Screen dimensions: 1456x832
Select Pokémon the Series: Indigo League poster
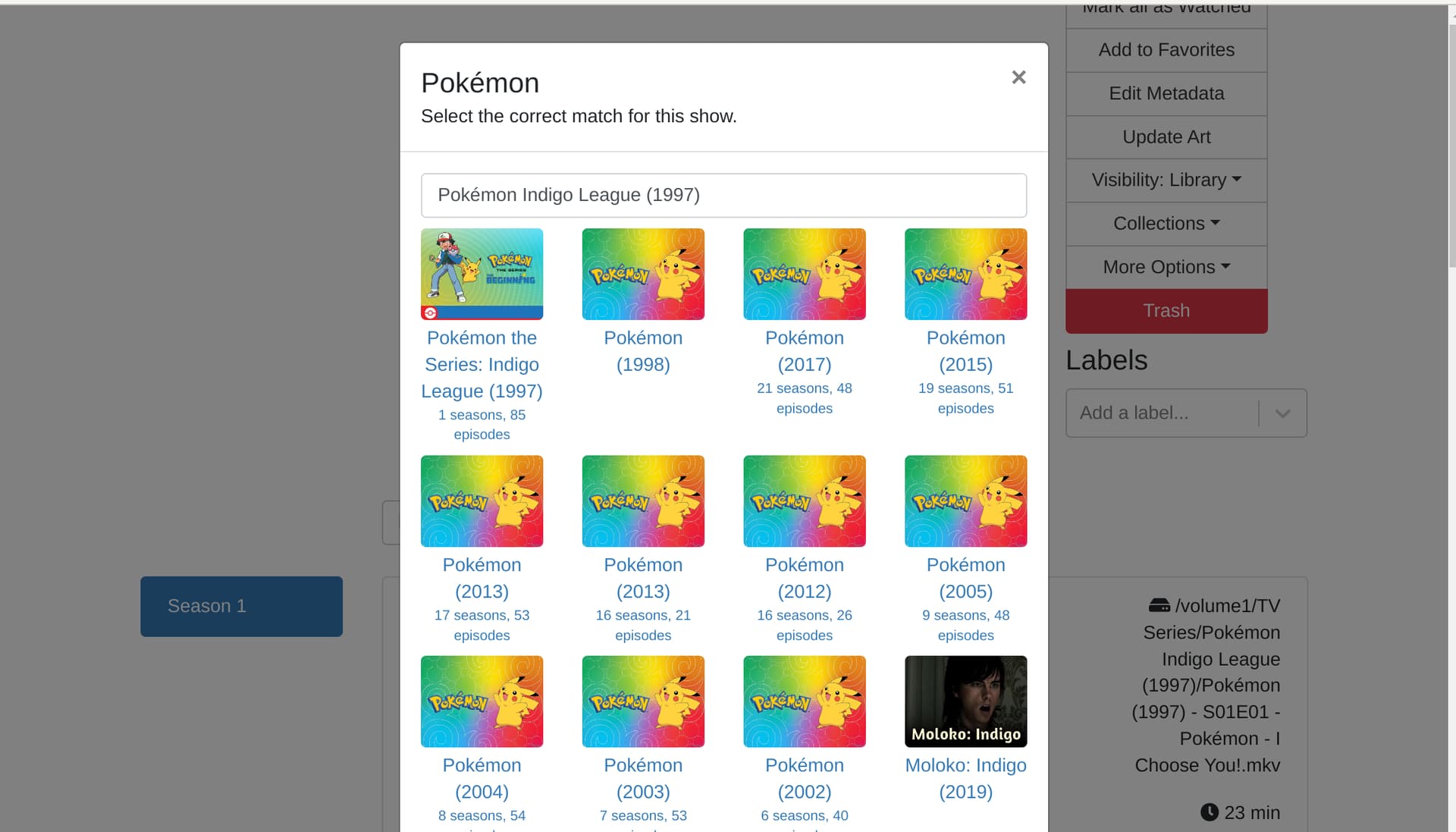click(x=482, y=274)
